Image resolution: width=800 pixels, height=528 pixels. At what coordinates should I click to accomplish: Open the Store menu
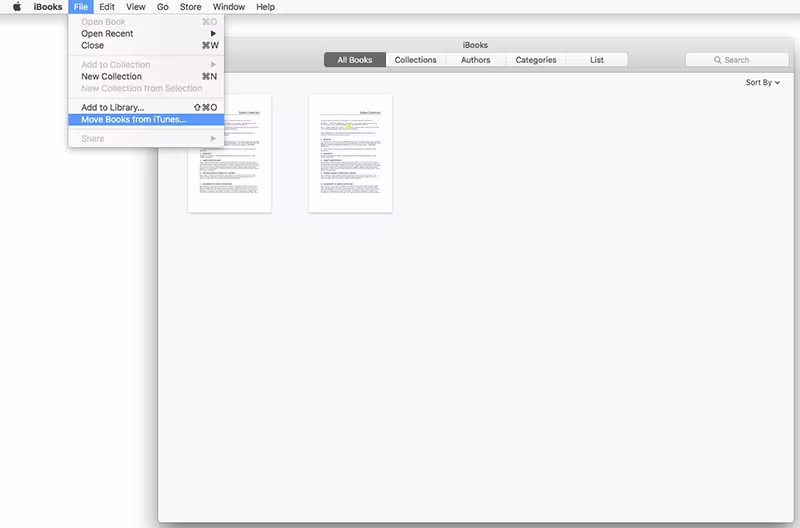(x=190, y=7)
